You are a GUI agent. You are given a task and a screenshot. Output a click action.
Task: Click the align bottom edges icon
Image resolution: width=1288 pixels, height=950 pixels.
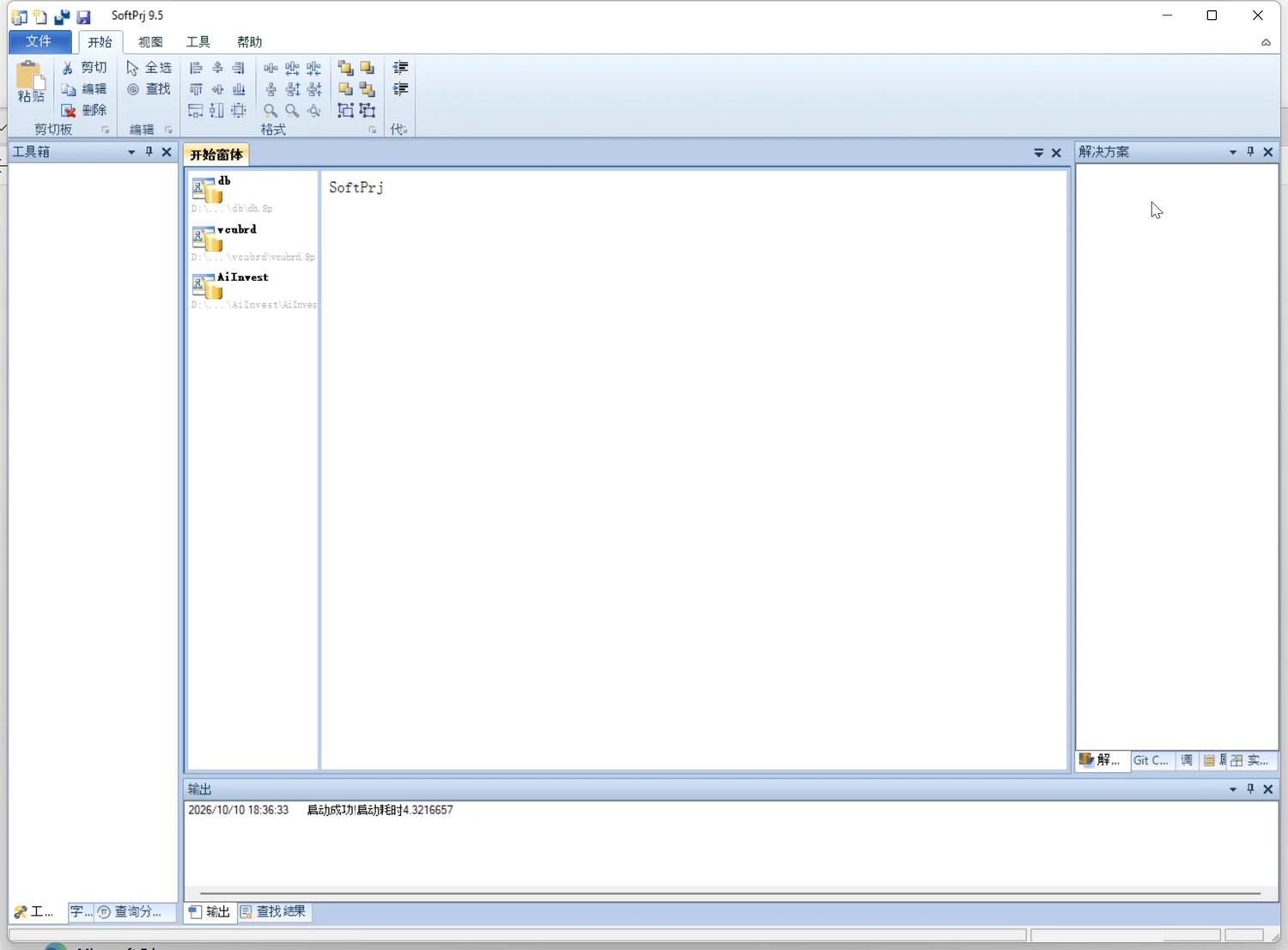239,88
